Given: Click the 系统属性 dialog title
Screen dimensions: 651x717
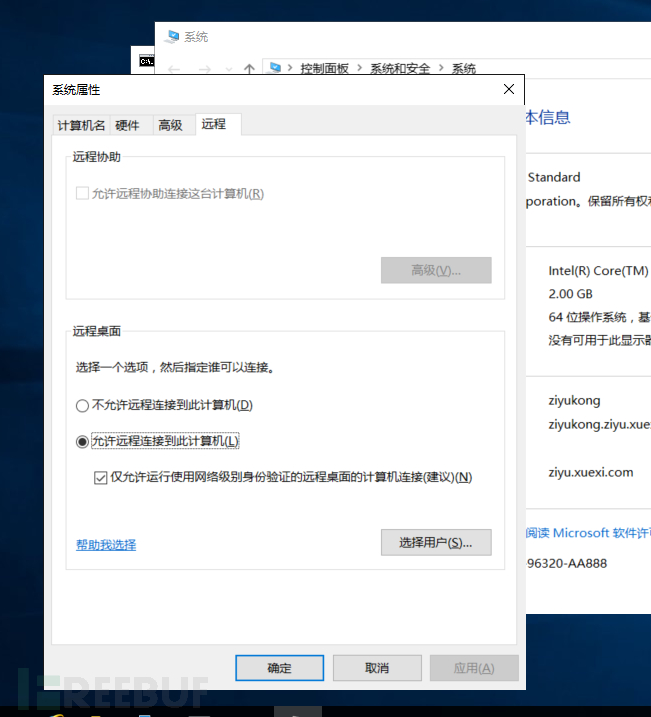Looking at the screenshot, I should 76,90.
